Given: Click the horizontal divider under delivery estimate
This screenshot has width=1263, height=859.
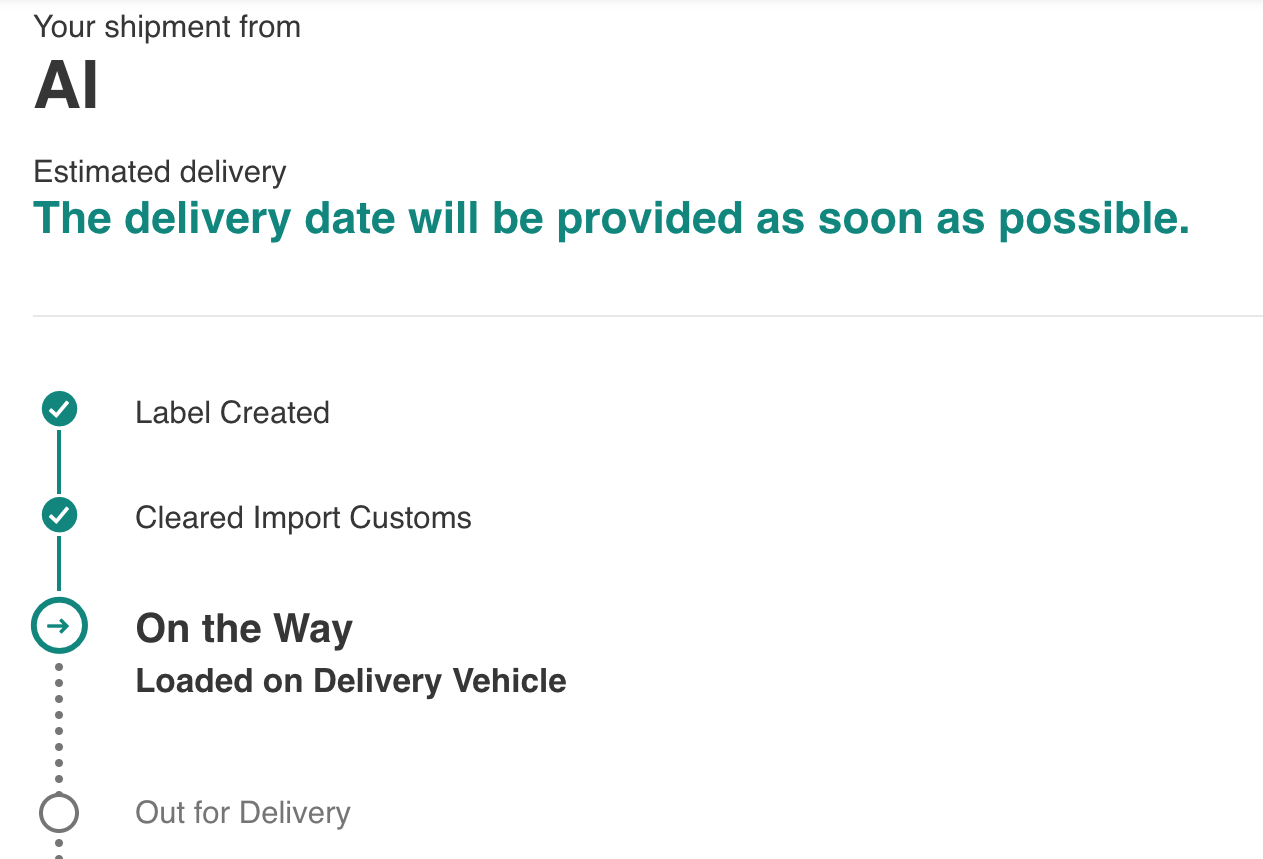Looking at the screenshot, I should 648,316.
